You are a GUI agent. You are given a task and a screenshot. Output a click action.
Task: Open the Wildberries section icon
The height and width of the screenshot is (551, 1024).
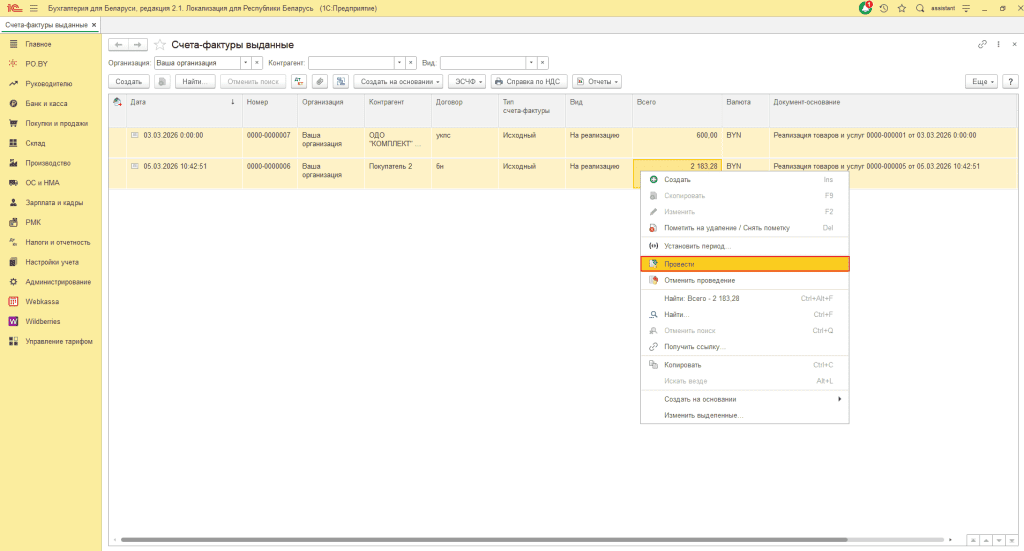(x=13, y=321)
